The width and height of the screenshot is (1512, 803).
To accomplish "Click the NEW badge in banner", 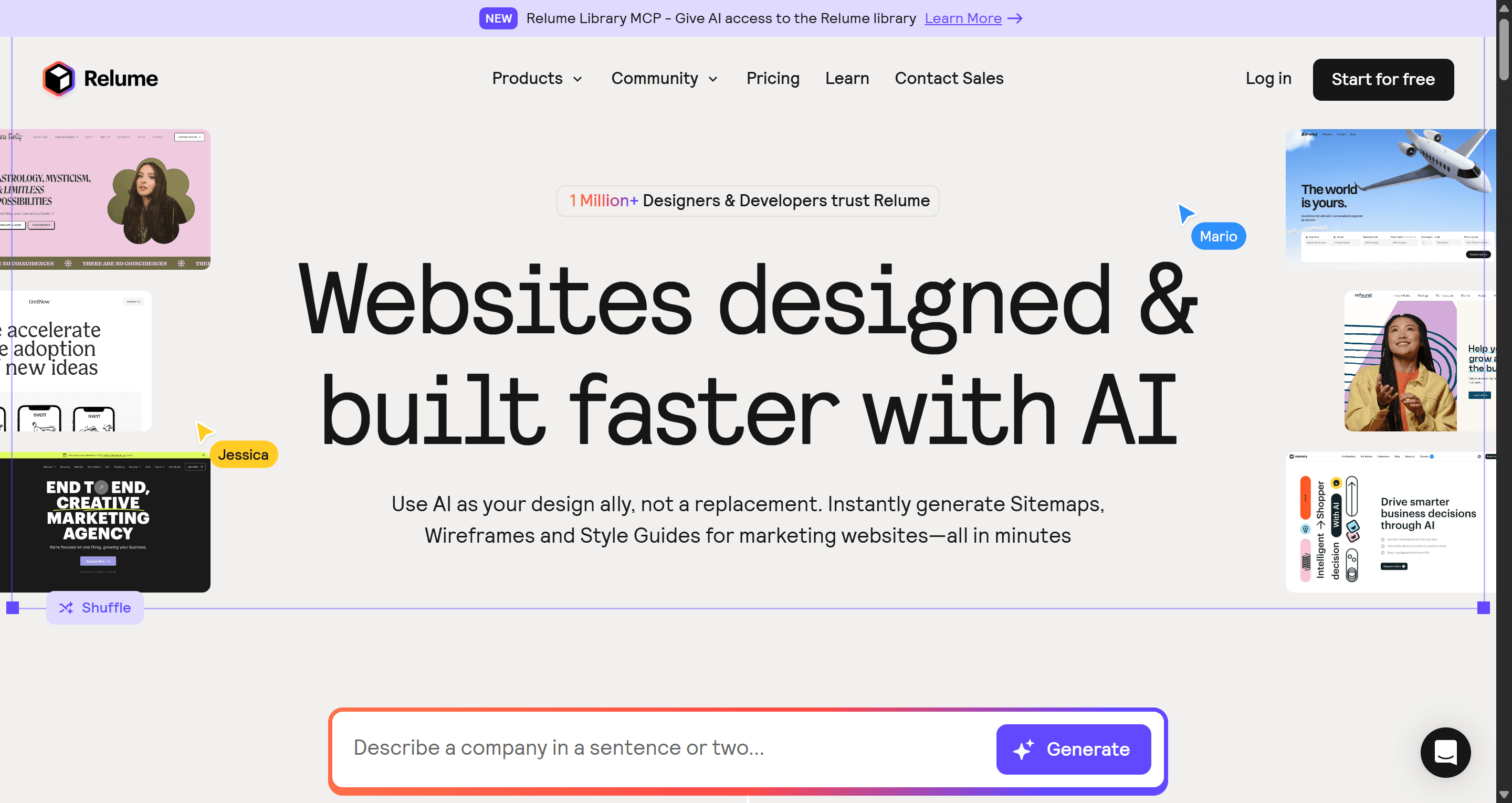I will click(x=498, y=19).
